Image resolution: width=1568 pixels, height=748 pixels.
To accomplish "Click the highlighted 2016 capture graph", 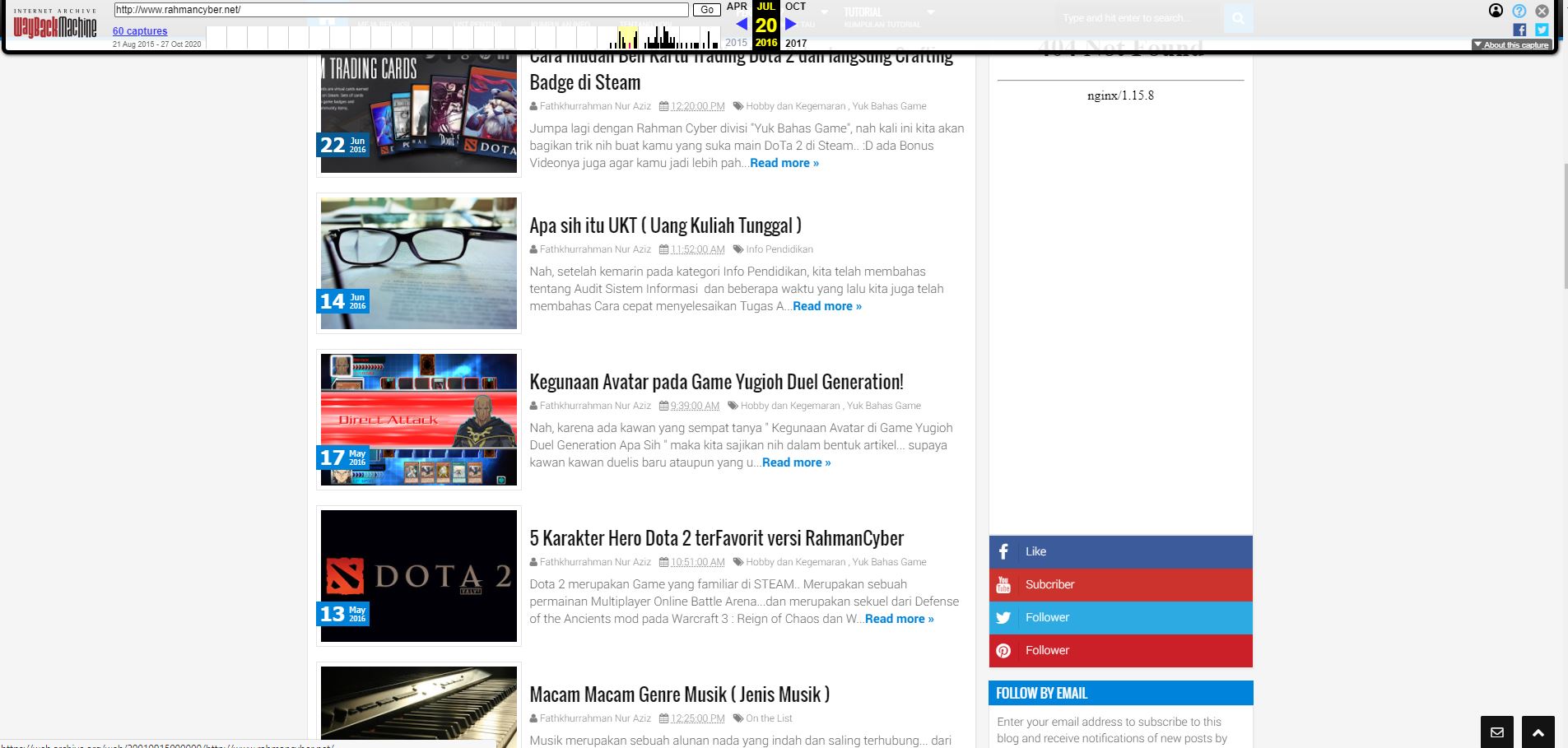I will (628, 37).
